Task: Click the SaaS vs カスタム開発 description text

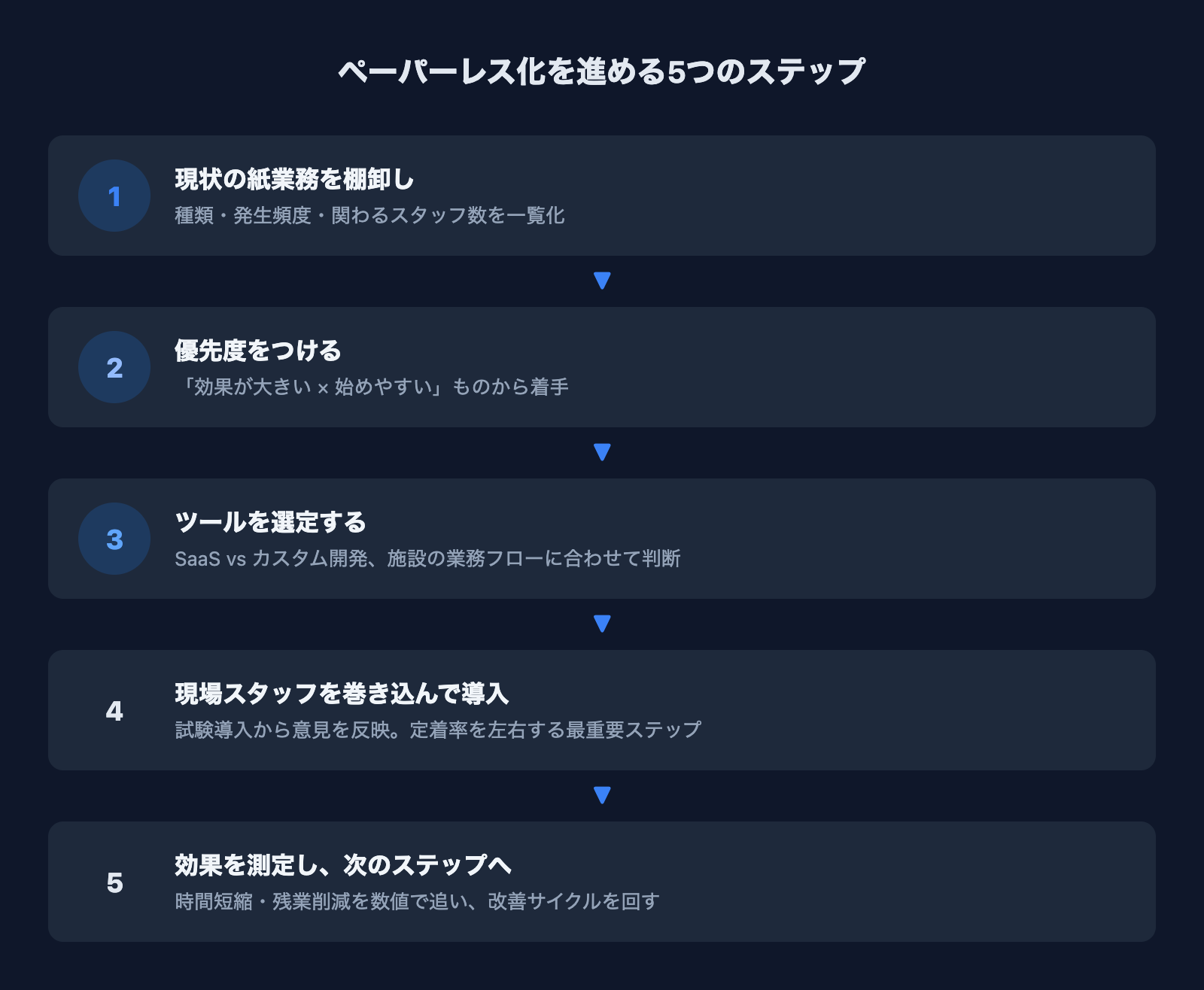Action: pos(427,559)
